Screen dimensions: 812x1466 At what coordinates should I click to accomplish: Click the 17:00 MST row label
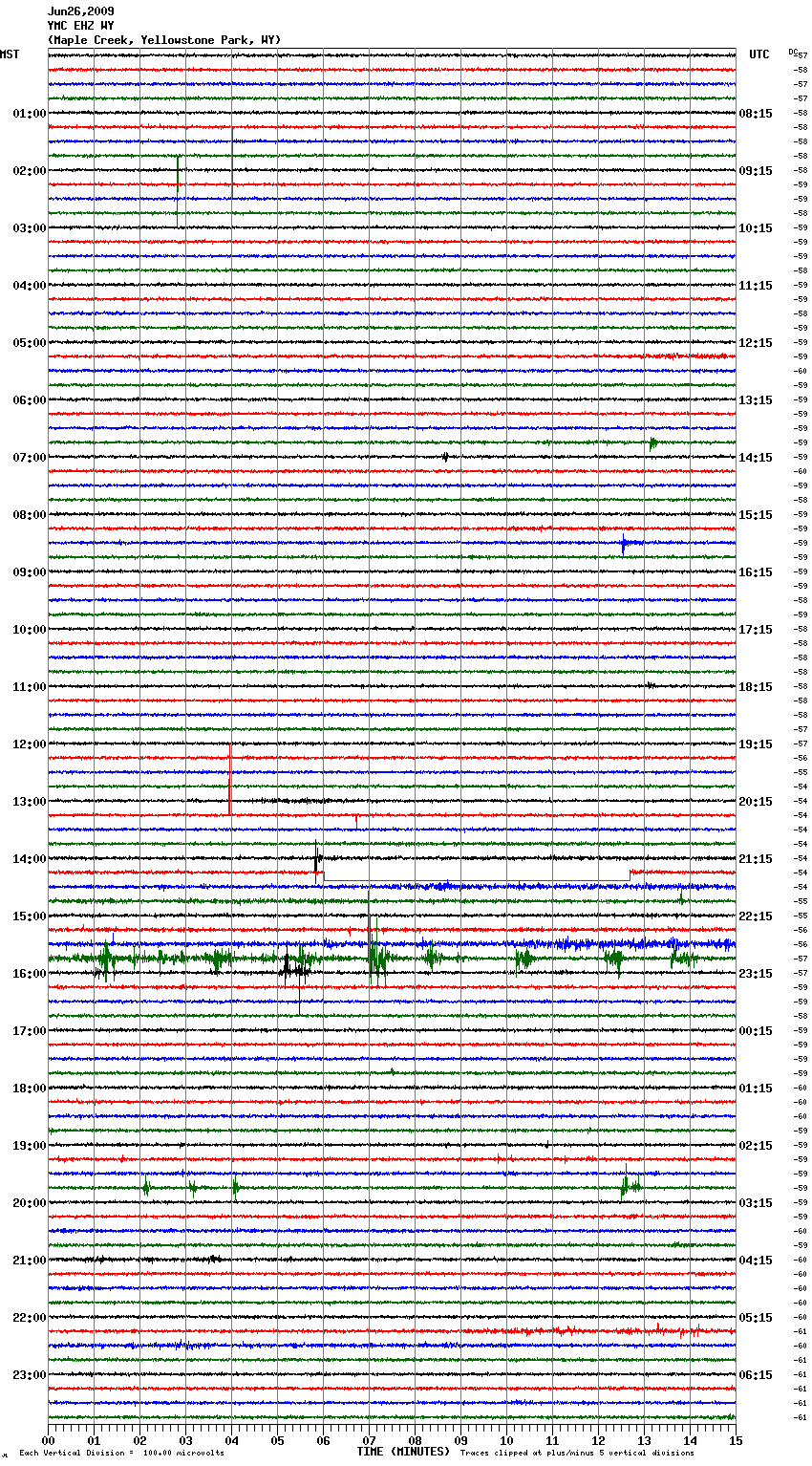click(30, 1031)
